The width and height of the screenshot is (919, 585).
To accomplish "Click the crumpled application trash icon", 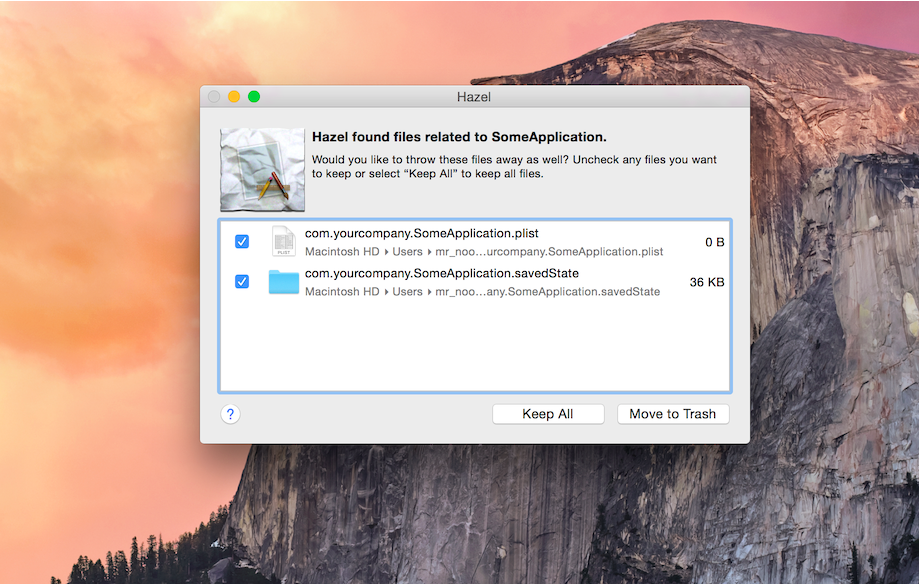I will pyautogui.click(x=262, y=169).
